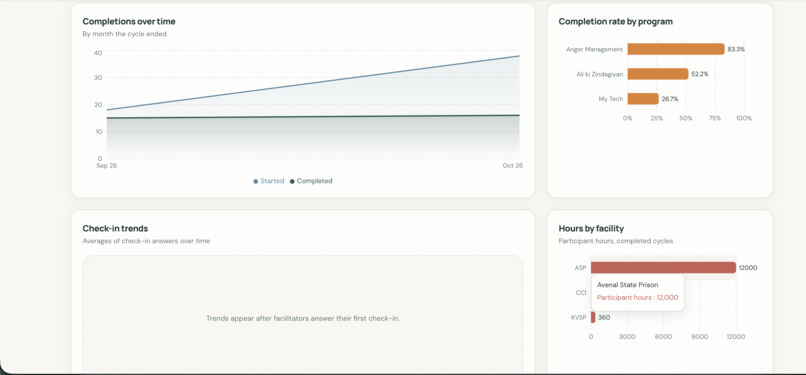Click the red ASP hours bar
Image resolution: width=806 pixels, height=375 pixels.
[x=663, y=268]
